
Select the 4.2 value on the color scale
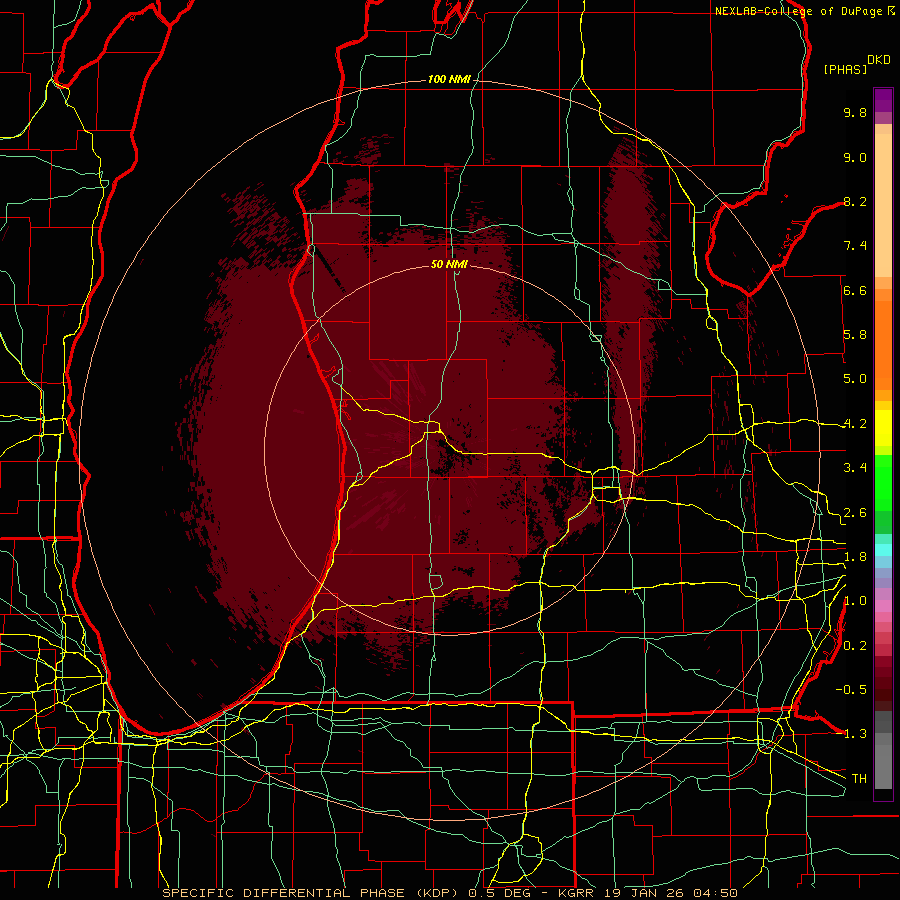[x=855, y=424]
